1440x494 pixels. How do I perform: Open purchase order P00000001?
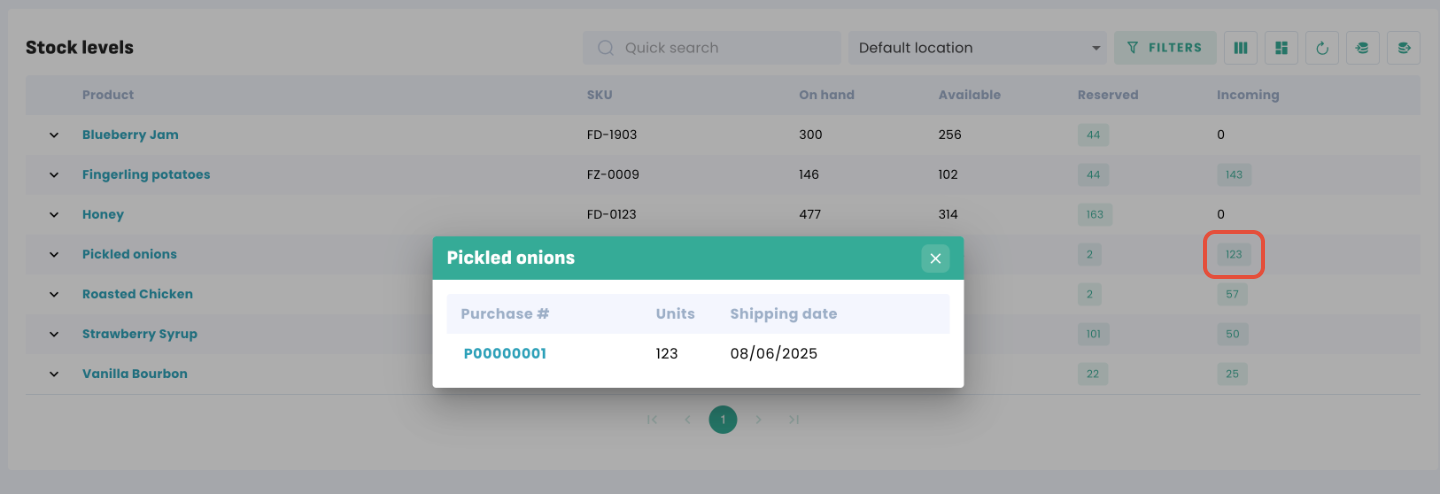click(x=505, y=353)
